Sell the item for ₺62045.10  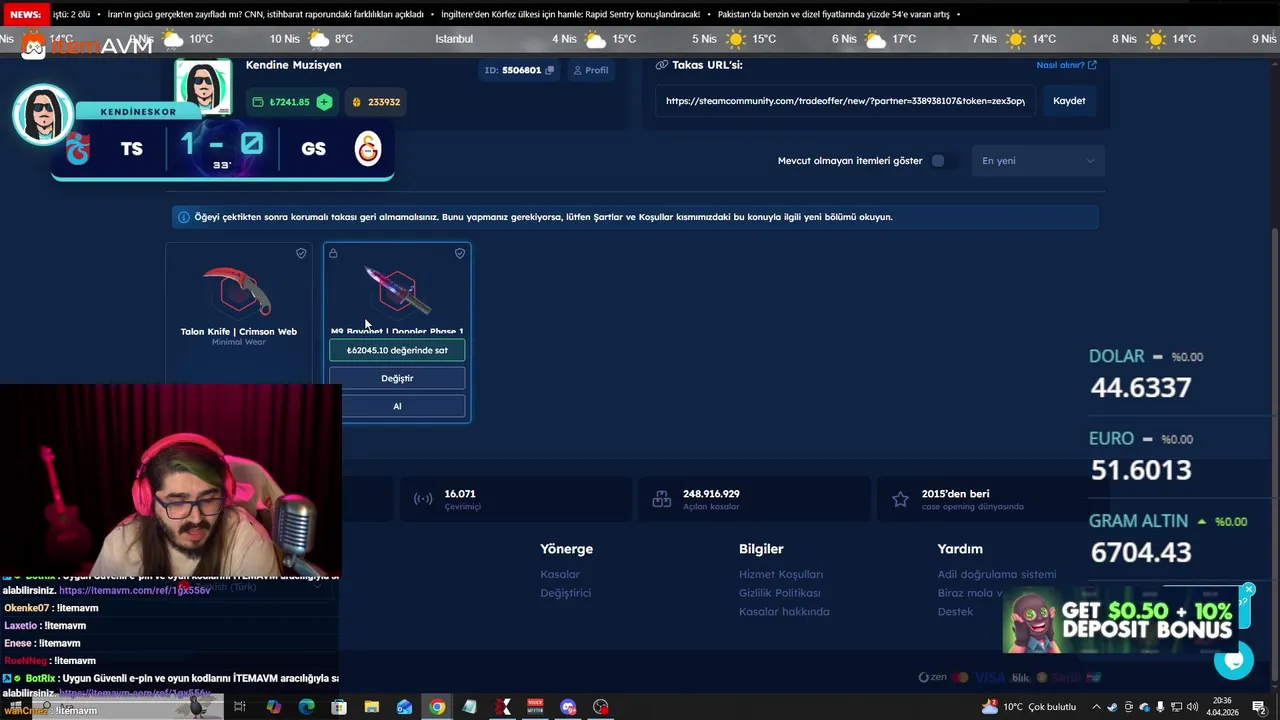pos(397,351)
